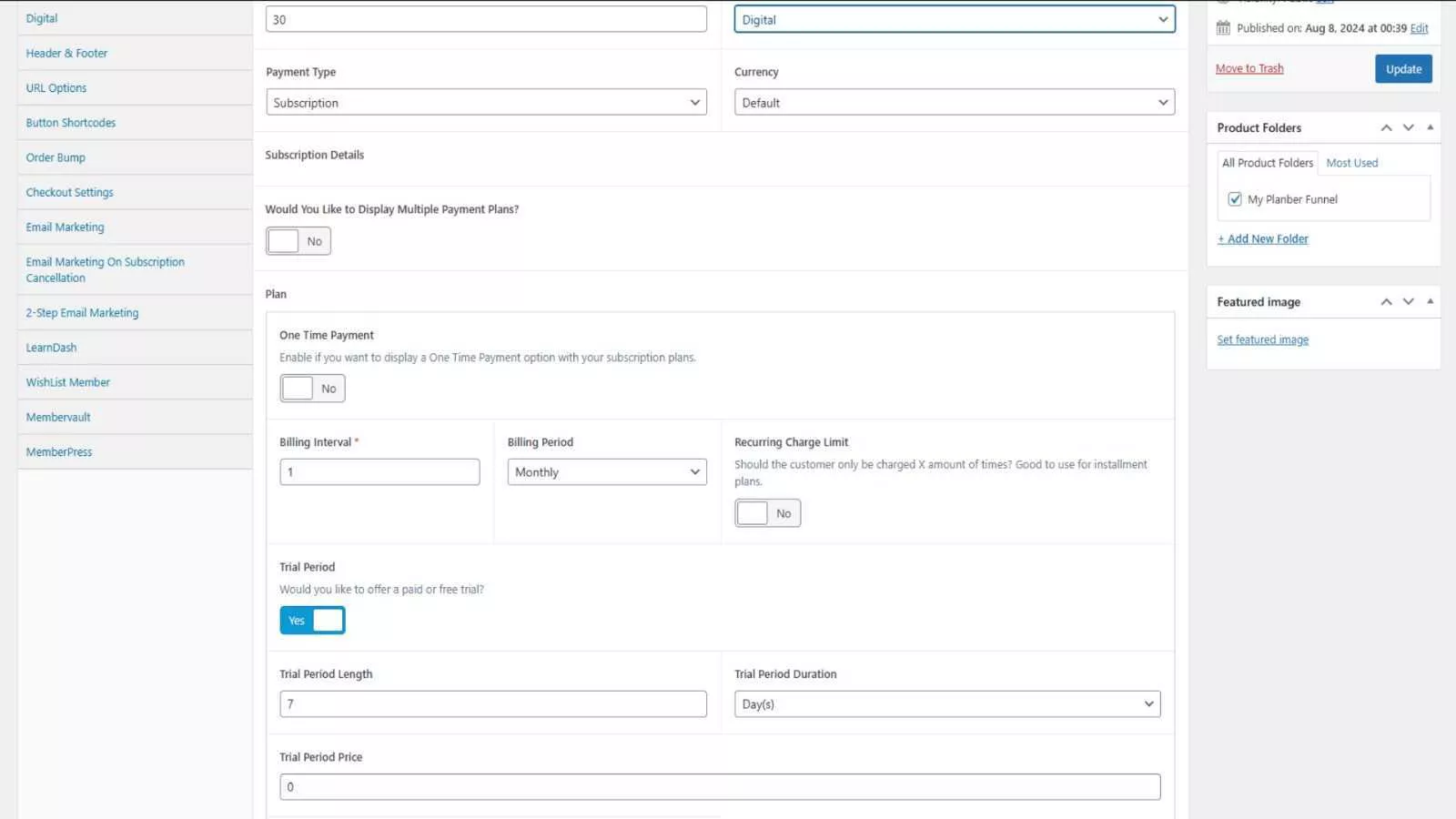This screenshot has height=819, width=1456.
Task: Move Featured image panel up
Action: 1386,302
